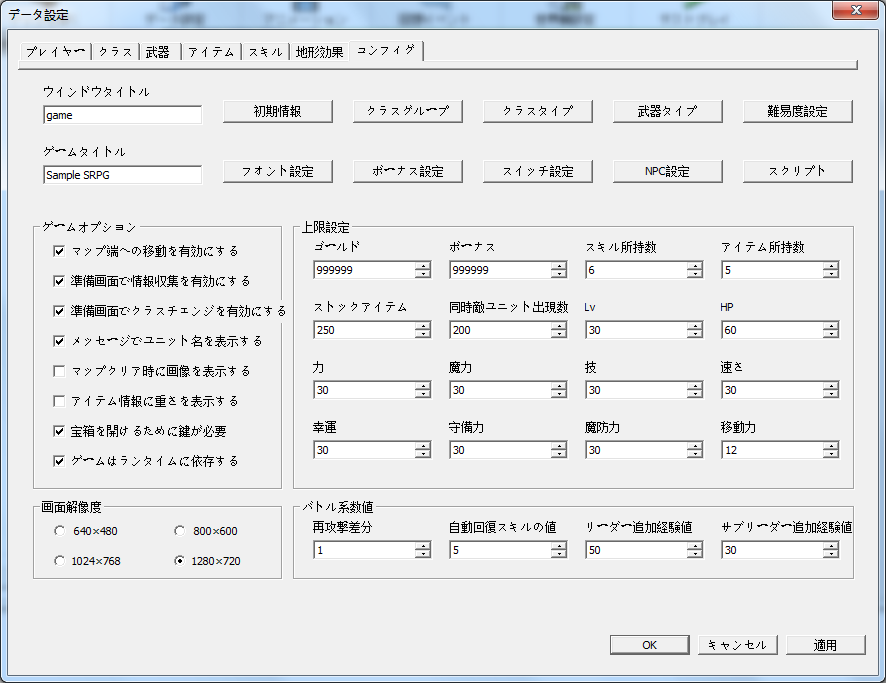Toggle 準備画面でクラスチェンジを有効にする checkbox

click(x=59, y=311)
